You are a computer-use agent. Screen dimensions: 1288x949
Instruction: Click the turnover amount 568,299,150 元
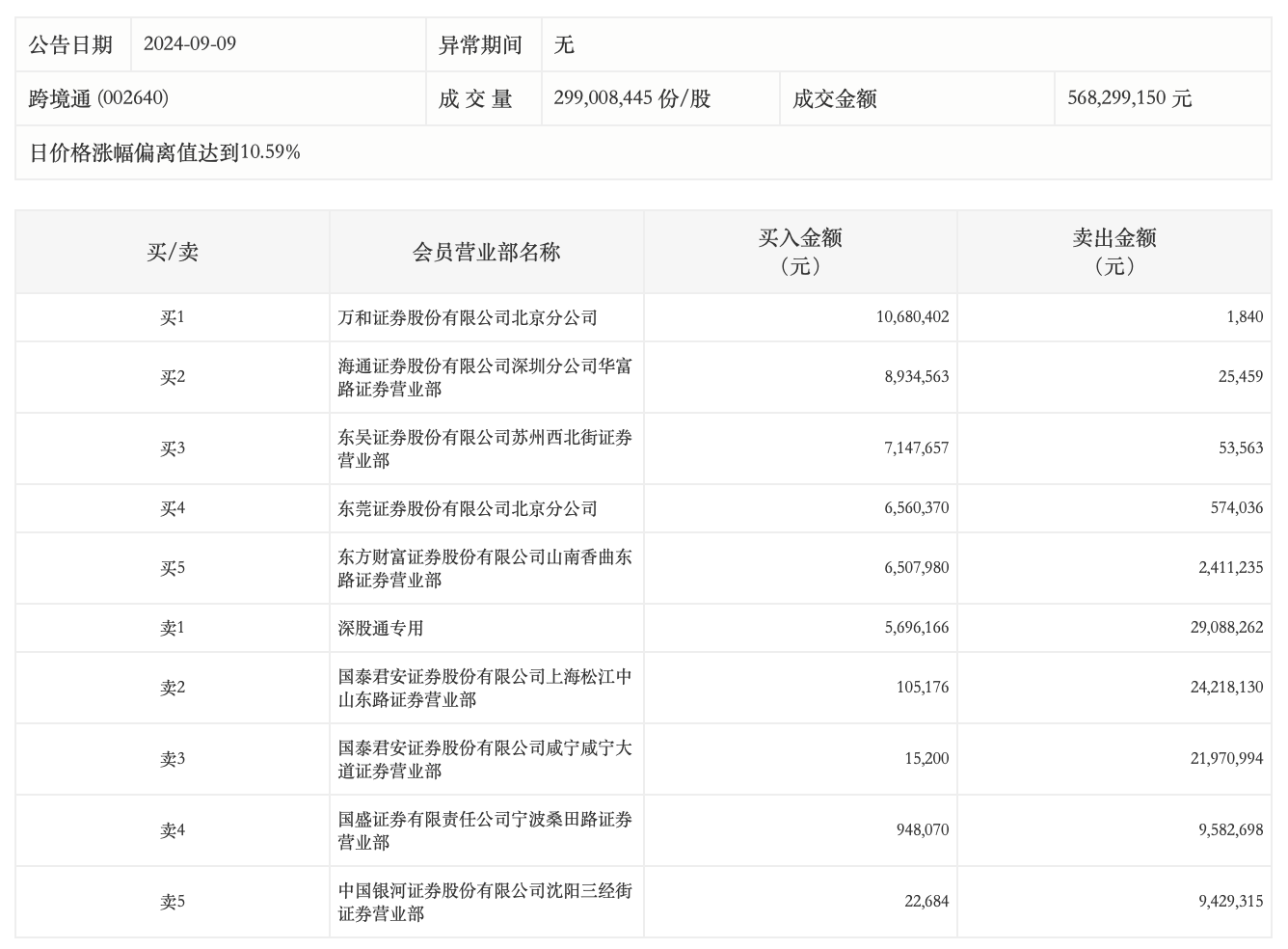click(1129, 98)
